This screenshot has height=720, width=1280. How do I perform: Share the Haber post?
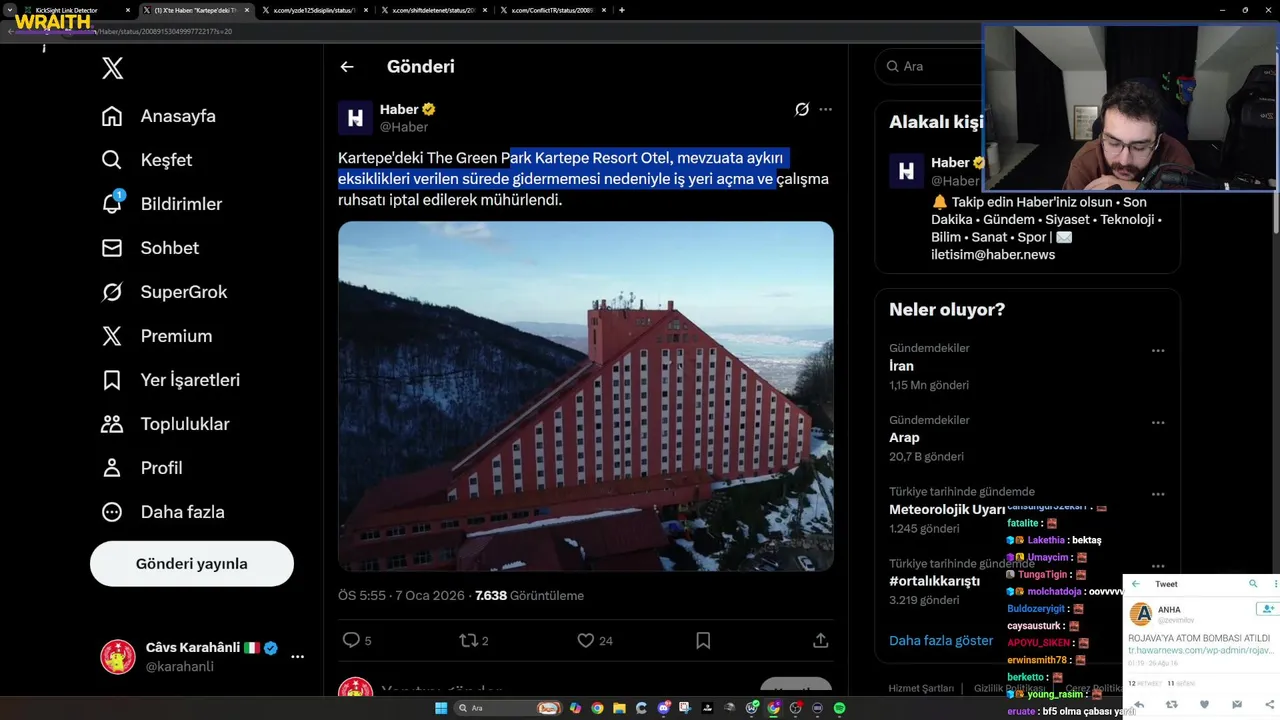820,640
